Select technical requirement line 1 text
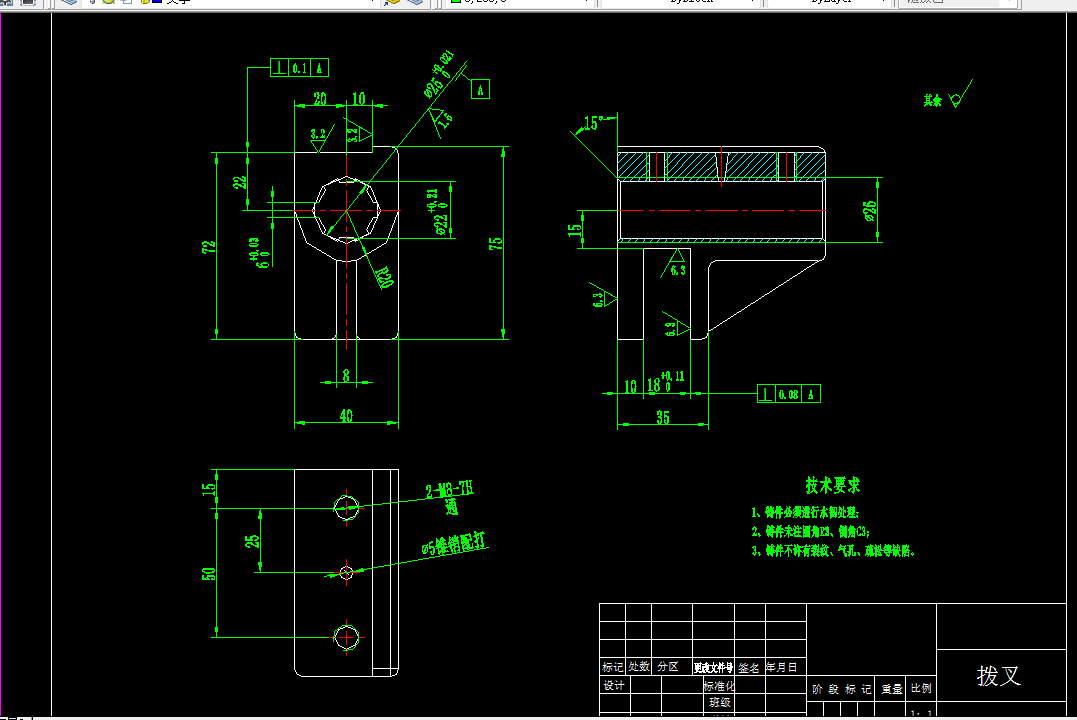Viewport: 1077px width, 720px height. (805, 513)
